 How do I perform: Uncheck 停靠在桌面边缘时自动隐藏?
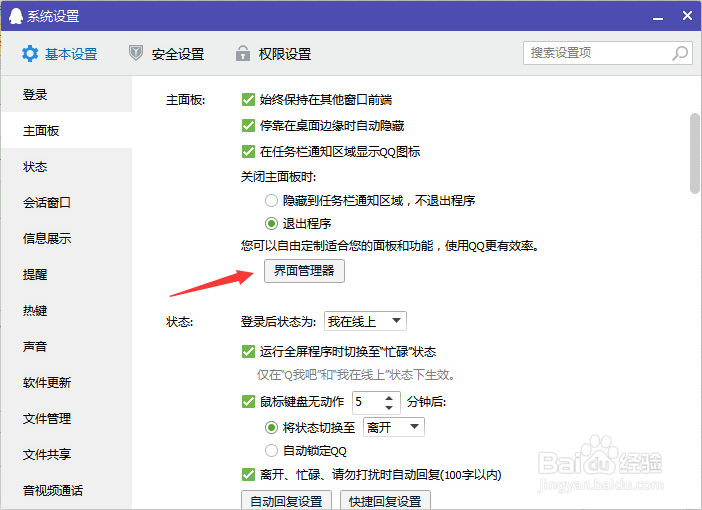[248, 125]
